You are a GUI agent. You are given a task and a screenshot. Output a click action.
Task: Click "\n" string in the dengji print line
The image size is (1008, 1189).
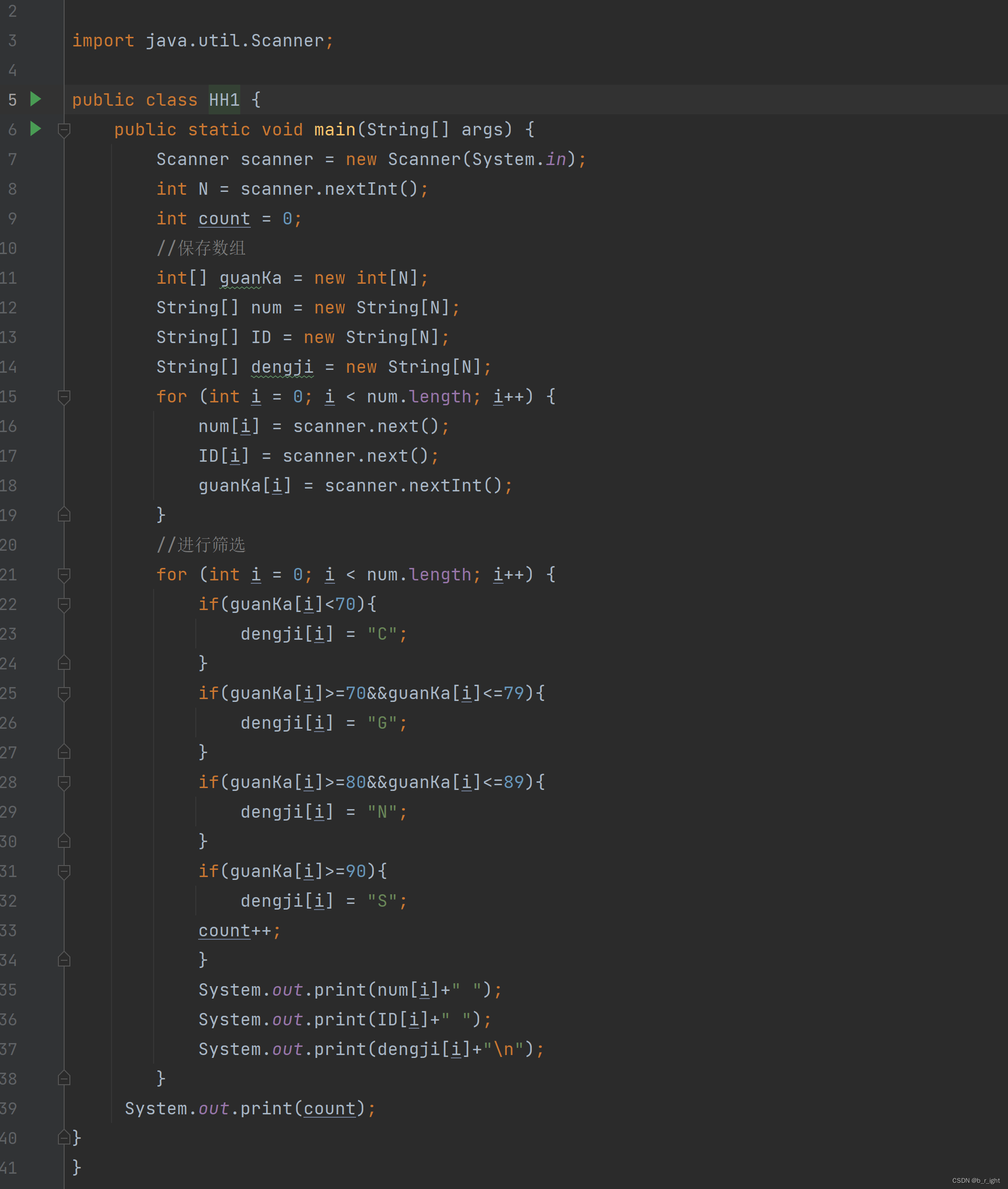click(504, 1049)
